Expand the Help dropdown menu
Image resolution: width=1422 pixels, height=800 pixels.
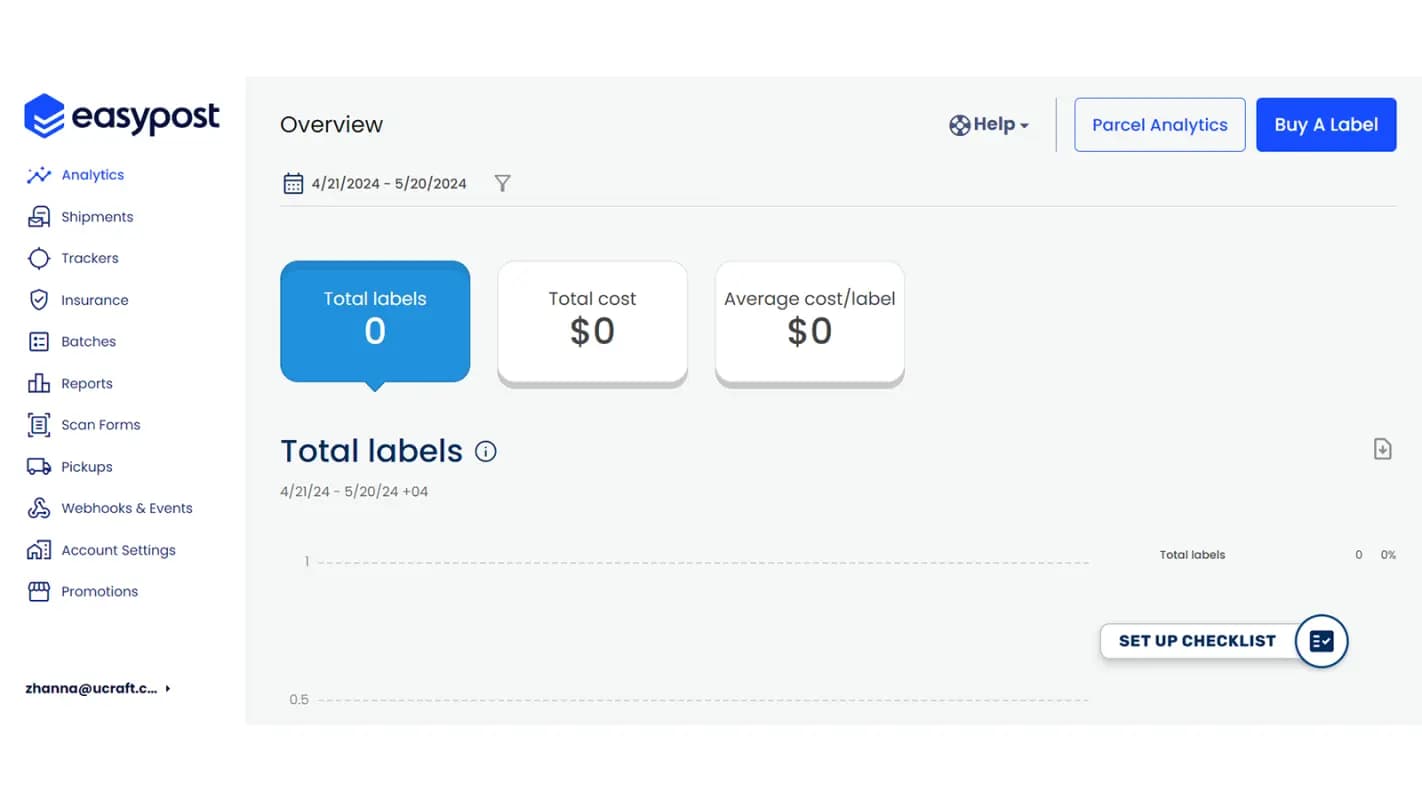pyautogui.click(x=989, y=125)
